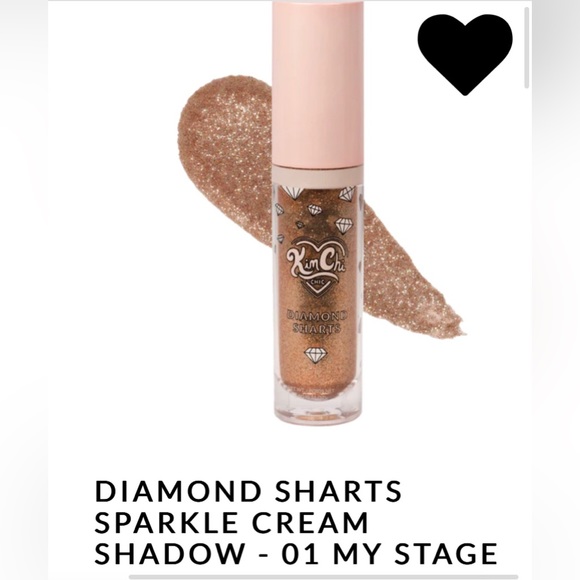Click the diamond icon at tube's top left
Screen dimensions: 580x580
[x=291, y=193]
